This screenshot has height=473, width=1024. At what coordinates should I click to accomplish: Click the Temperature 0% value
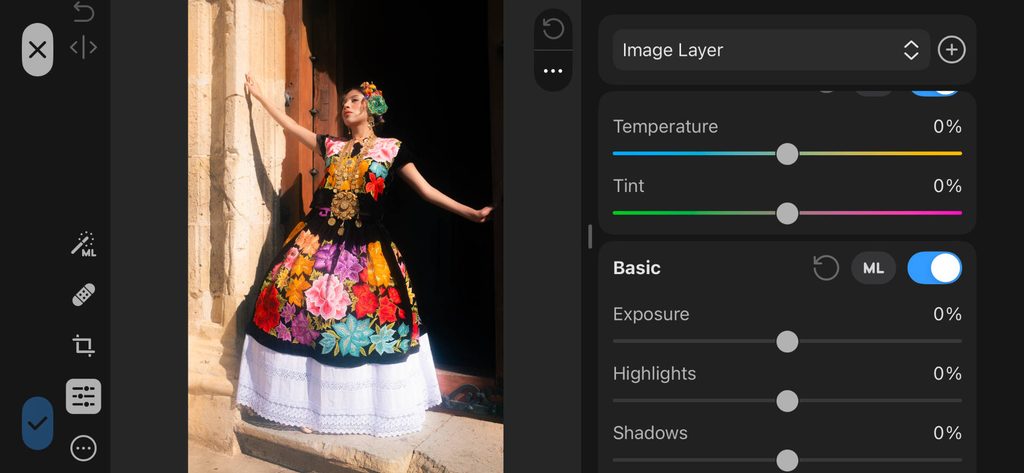coord(947,126)
